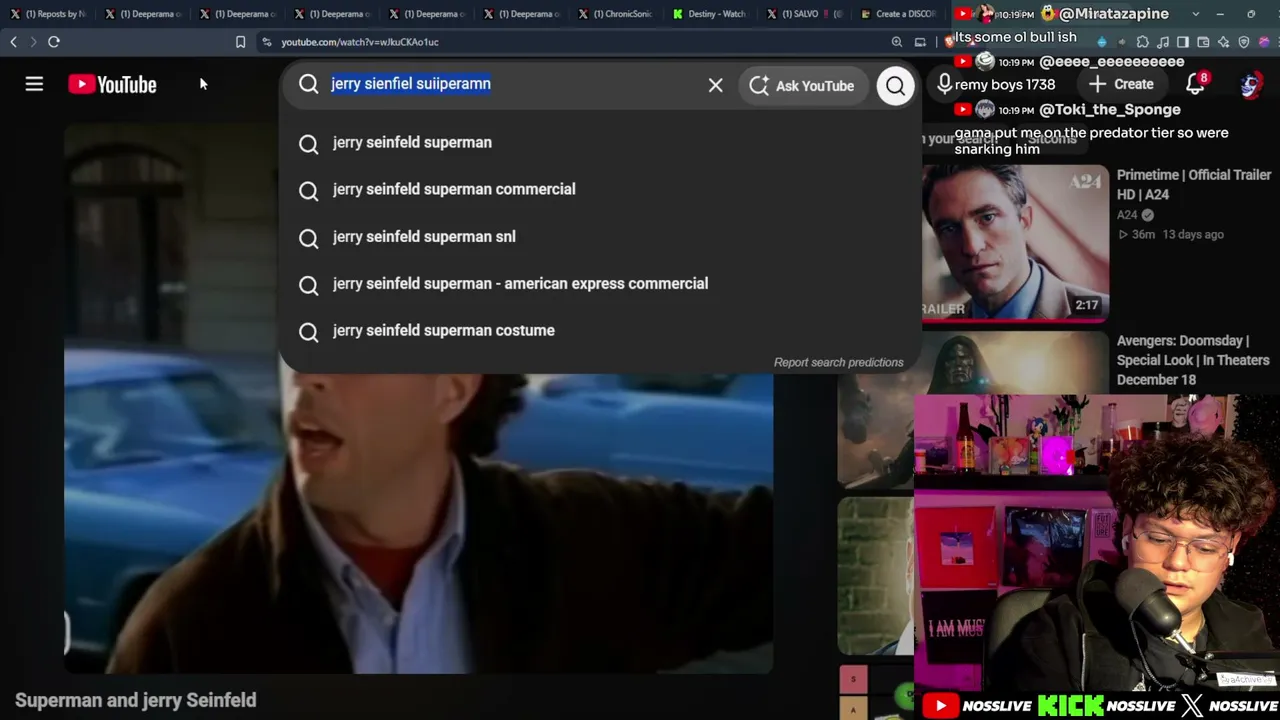Start voice search with the microphone

pos(944,85)
